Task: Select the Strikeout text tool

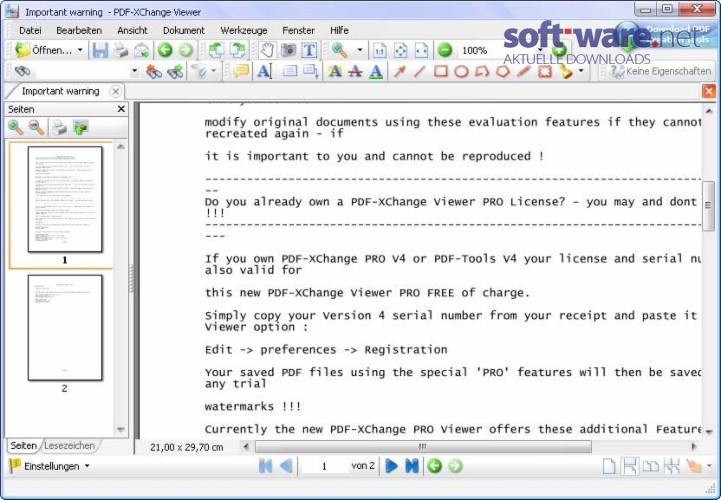Action: pos(355,71)
